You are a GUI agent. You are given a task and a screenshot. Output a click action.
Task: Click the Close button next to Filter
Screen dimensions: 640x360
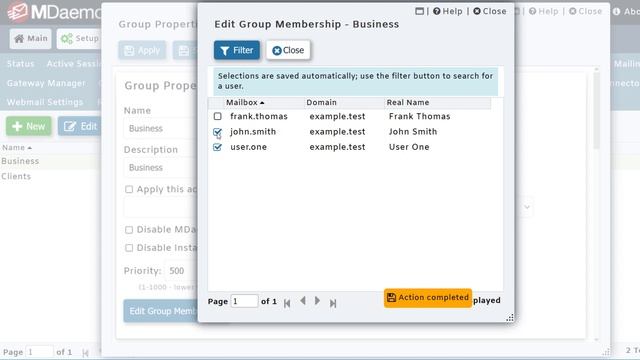[288, 50]
